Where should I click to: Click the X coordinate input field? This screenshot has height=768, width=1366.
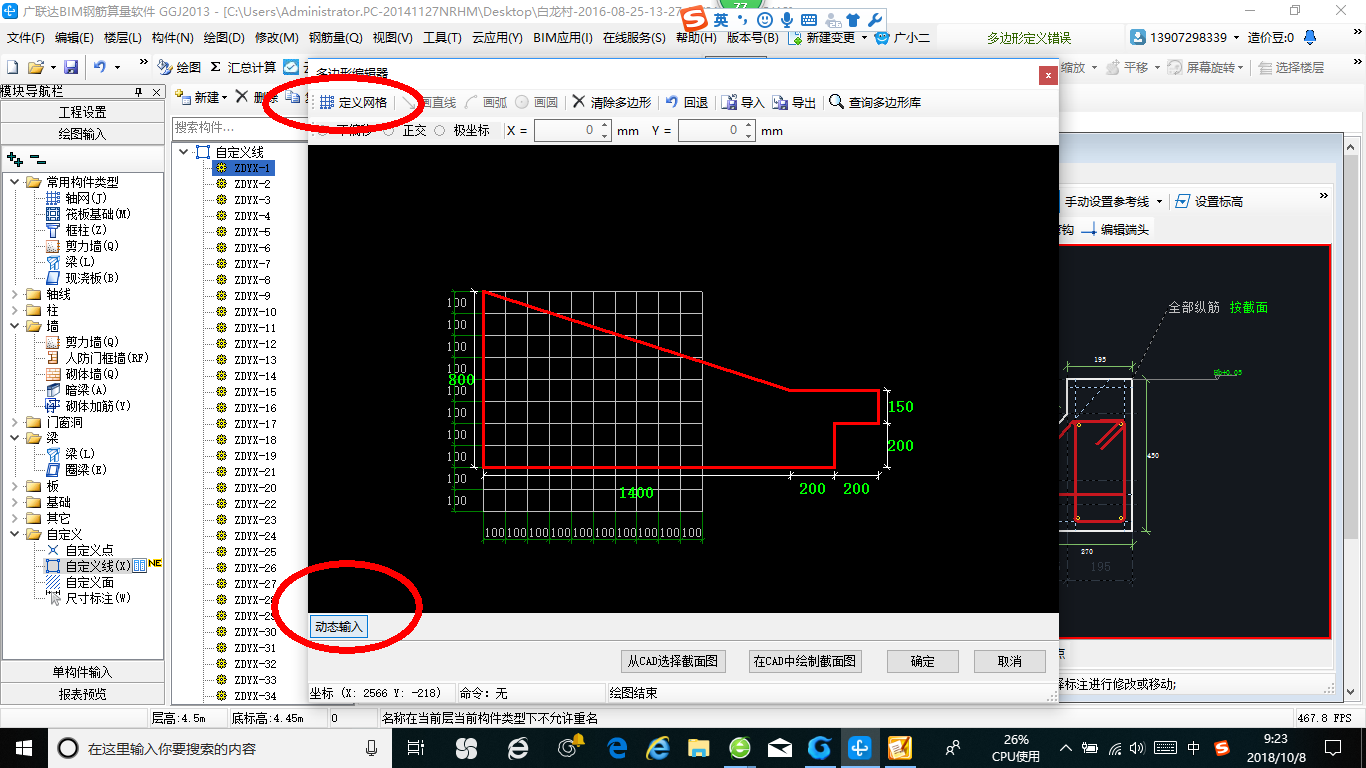572,131
